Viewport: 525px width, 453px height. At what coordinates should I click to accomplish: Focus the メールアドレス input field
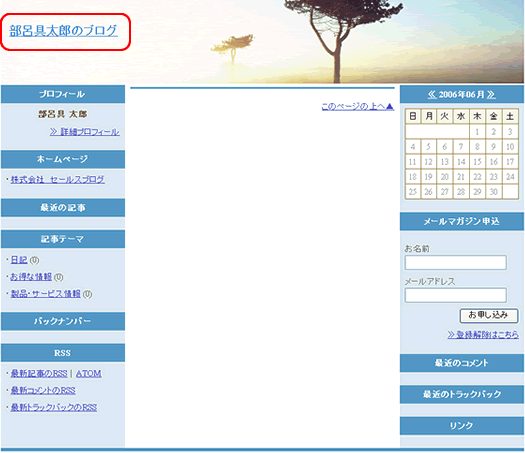pos(455,295)
